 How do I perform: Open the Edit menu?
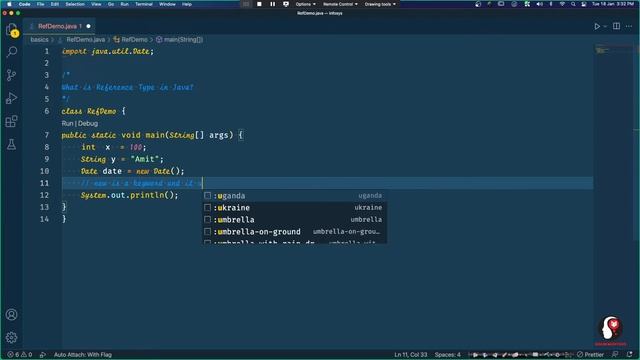coord(55,4)
